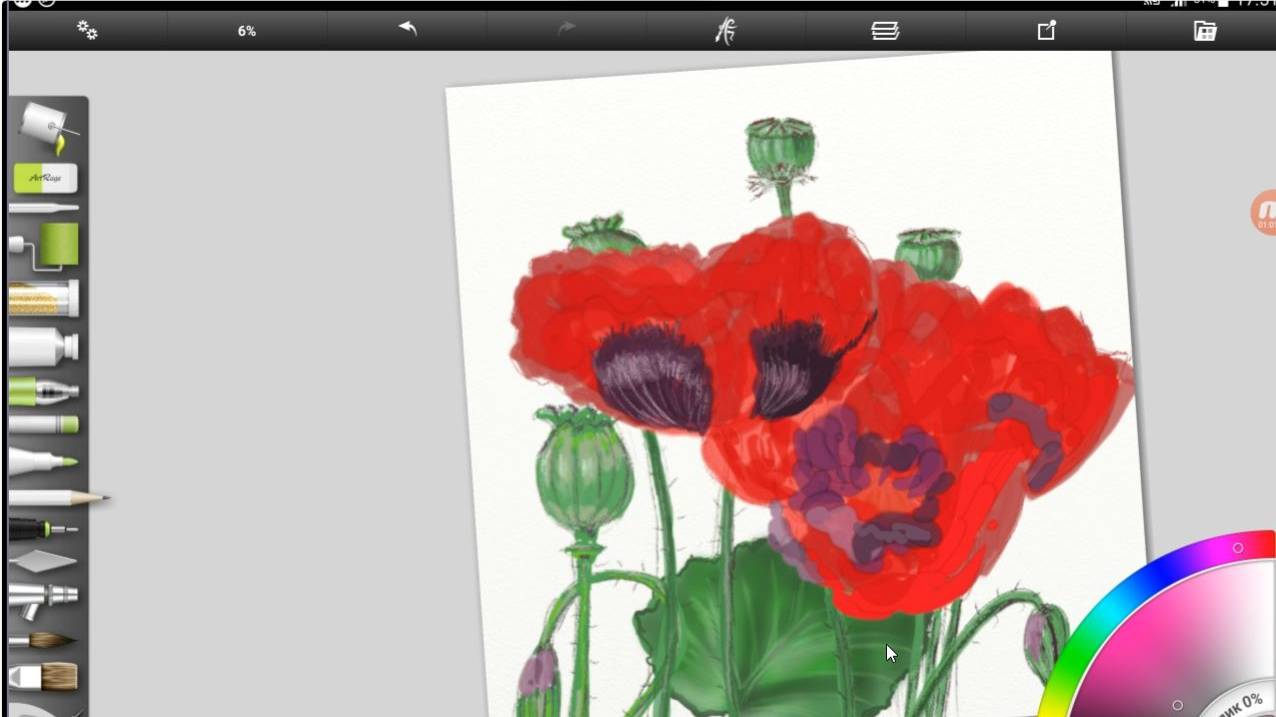Viewport: 1276px width, 717px height.
Task: Select the white felt marker tool
Action: pyautogui.click(x=43, y=461)
